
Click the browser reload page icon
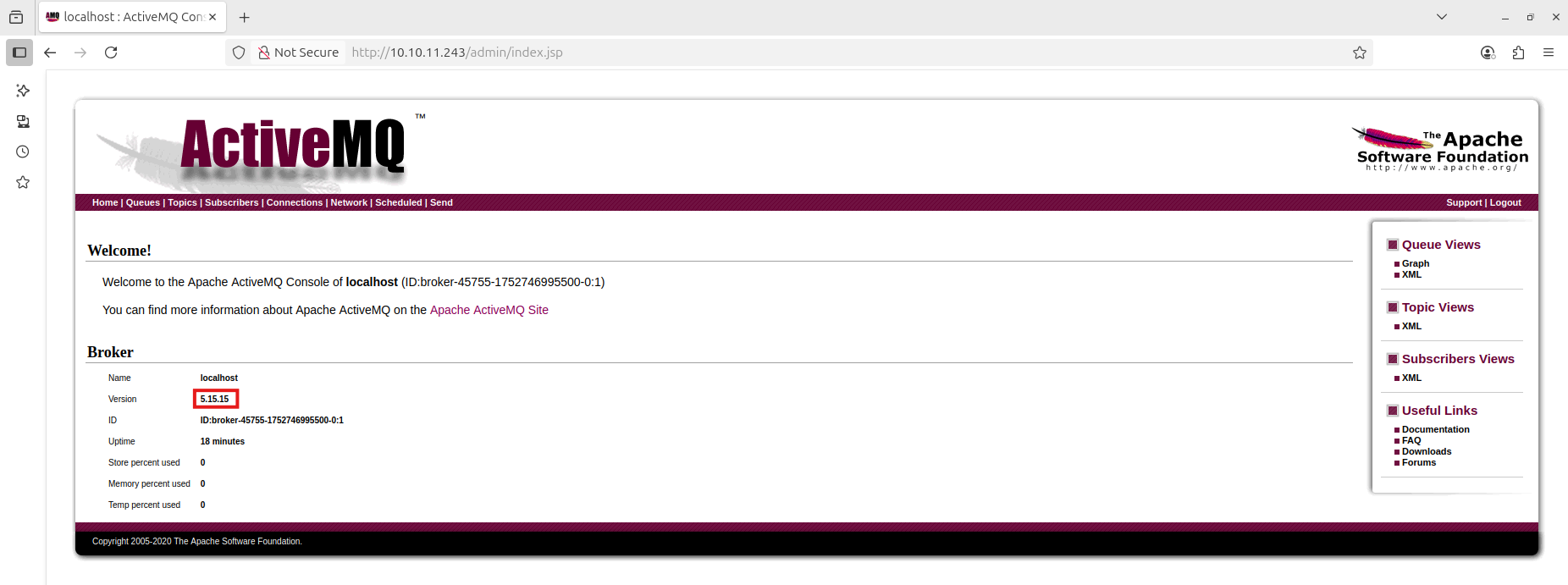111,52
